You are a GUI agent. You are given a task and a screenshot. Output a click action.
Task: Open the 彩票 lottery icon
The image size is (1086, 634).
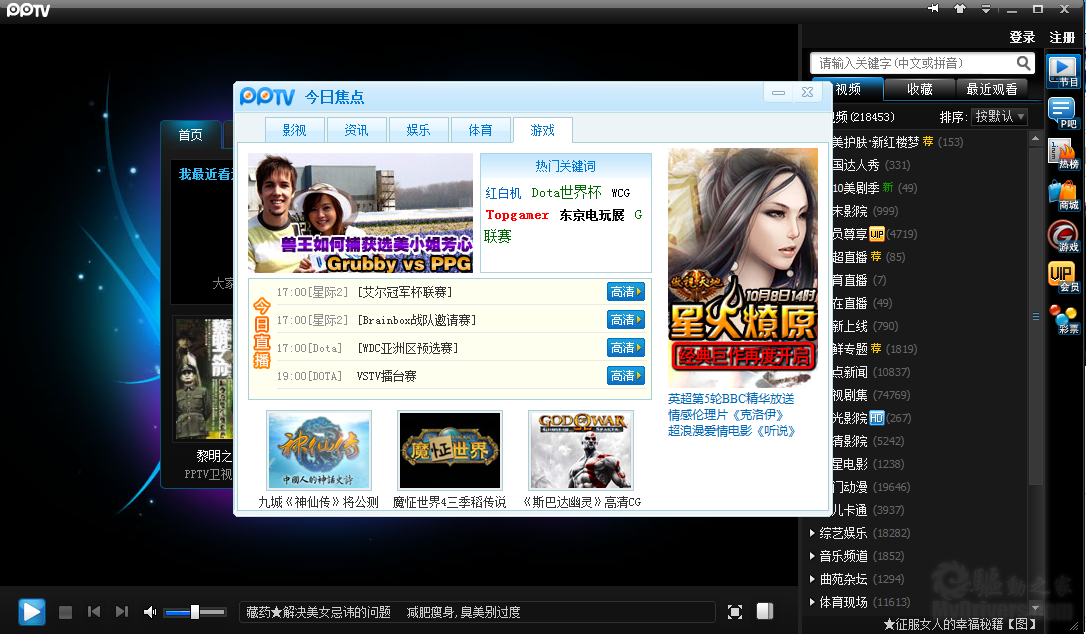pos(1064,319)
